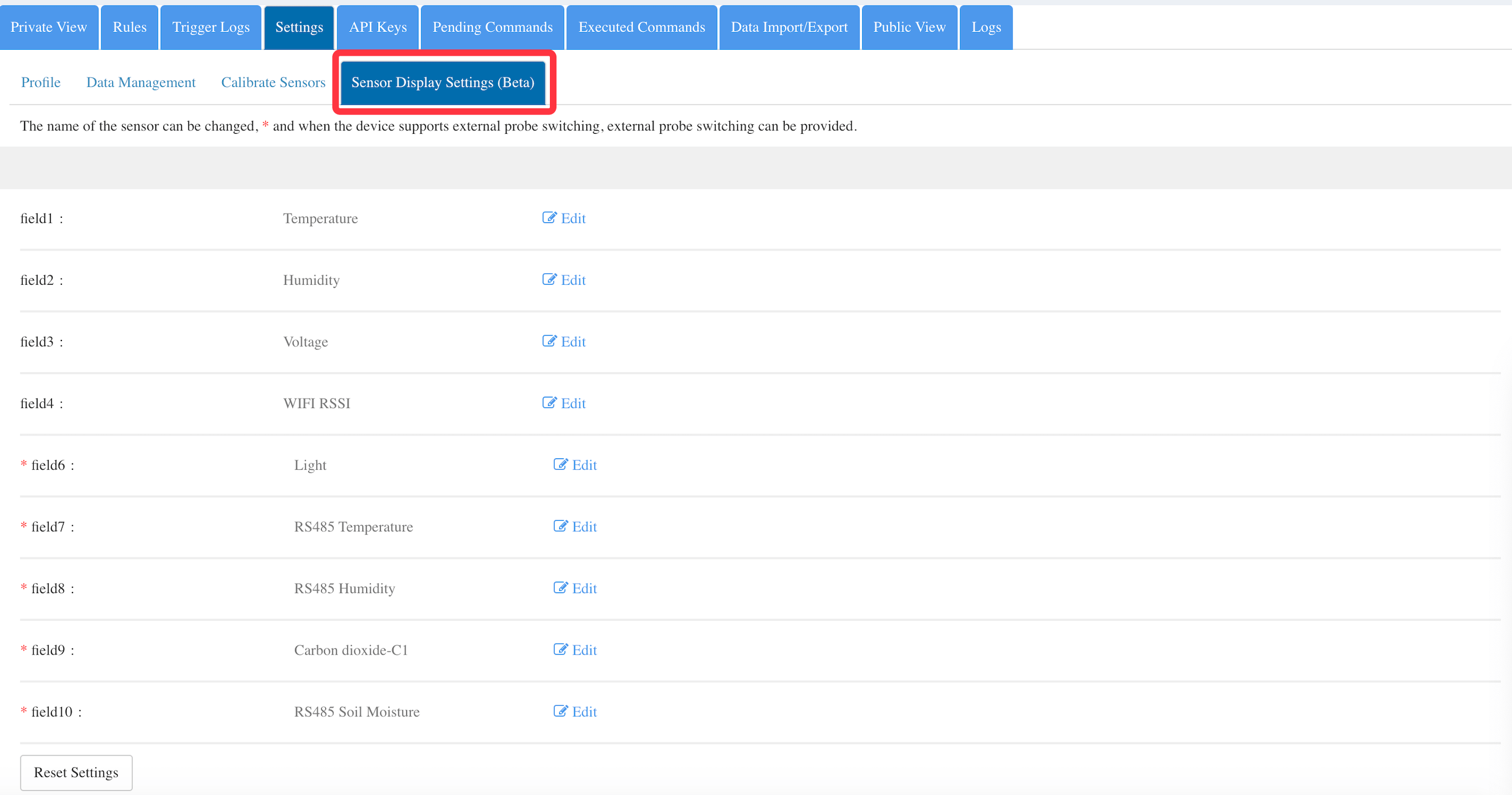Switch to Executed Commands tab

[642, 28]
